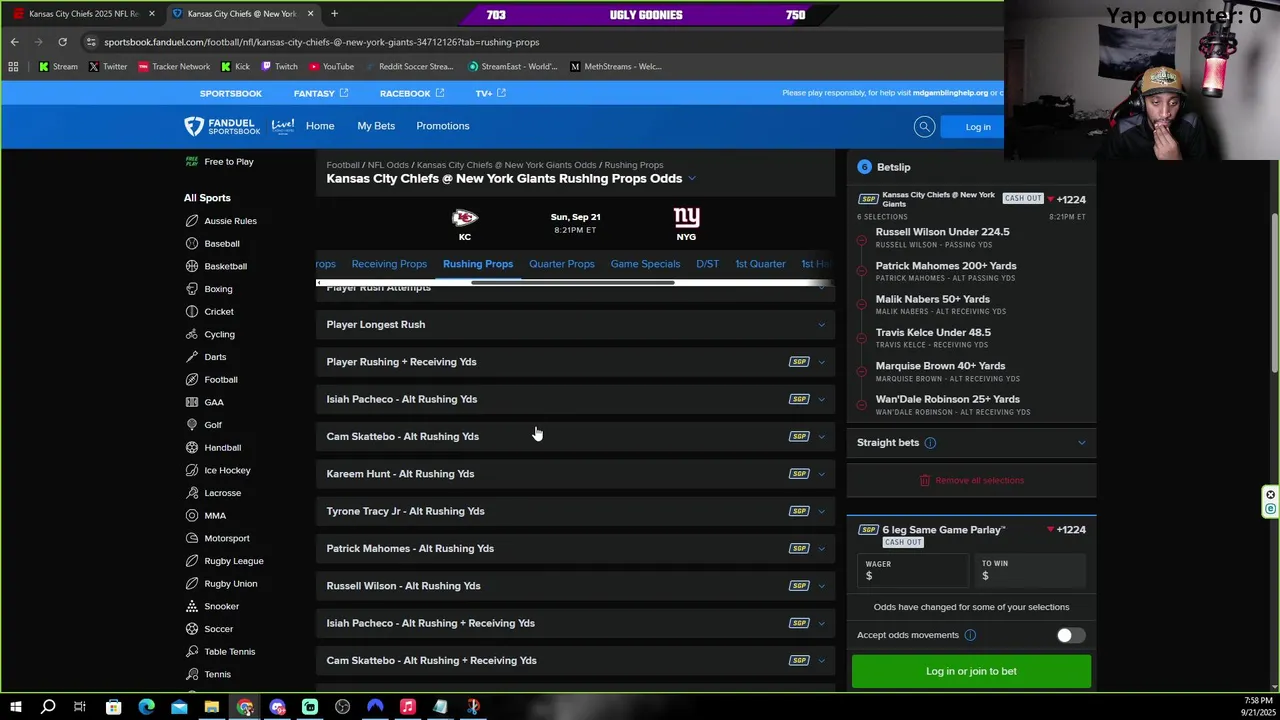
Task: Switch to Quarter Props tab
Action: pos(562,264)
